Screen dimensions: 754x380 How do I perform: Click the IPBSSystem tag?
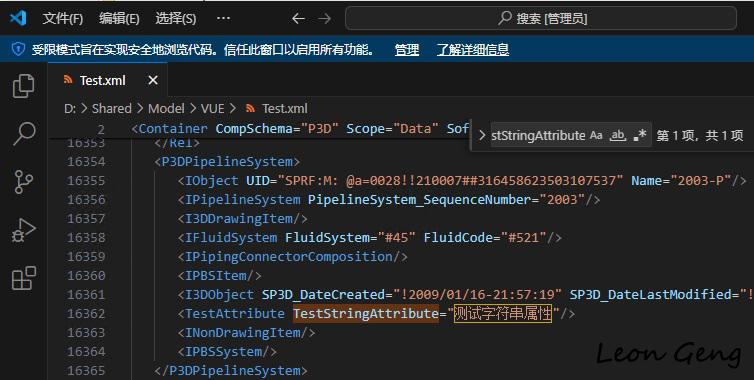click(x=227, y=352)
